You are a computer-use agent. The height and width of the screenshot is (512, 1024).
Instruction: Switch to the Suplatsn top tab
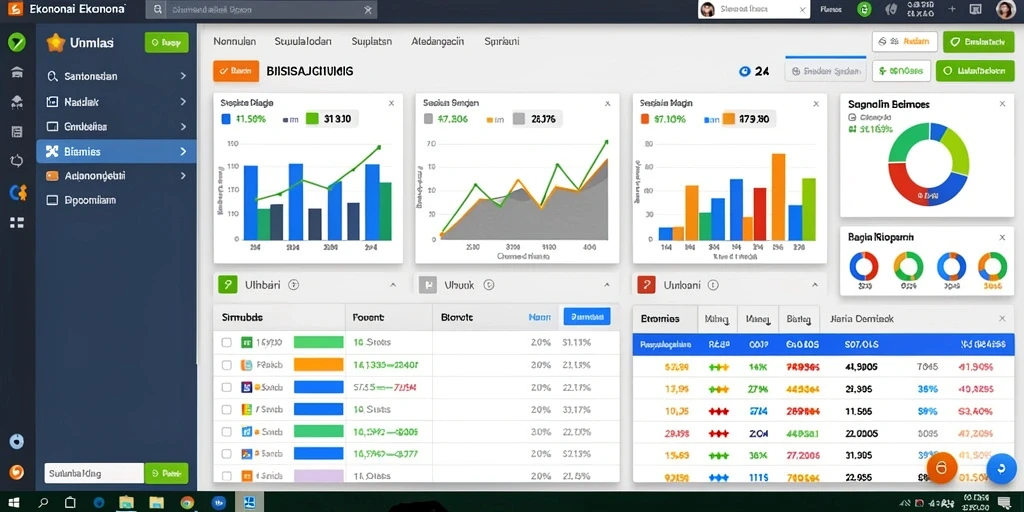(x=372, y=41)
